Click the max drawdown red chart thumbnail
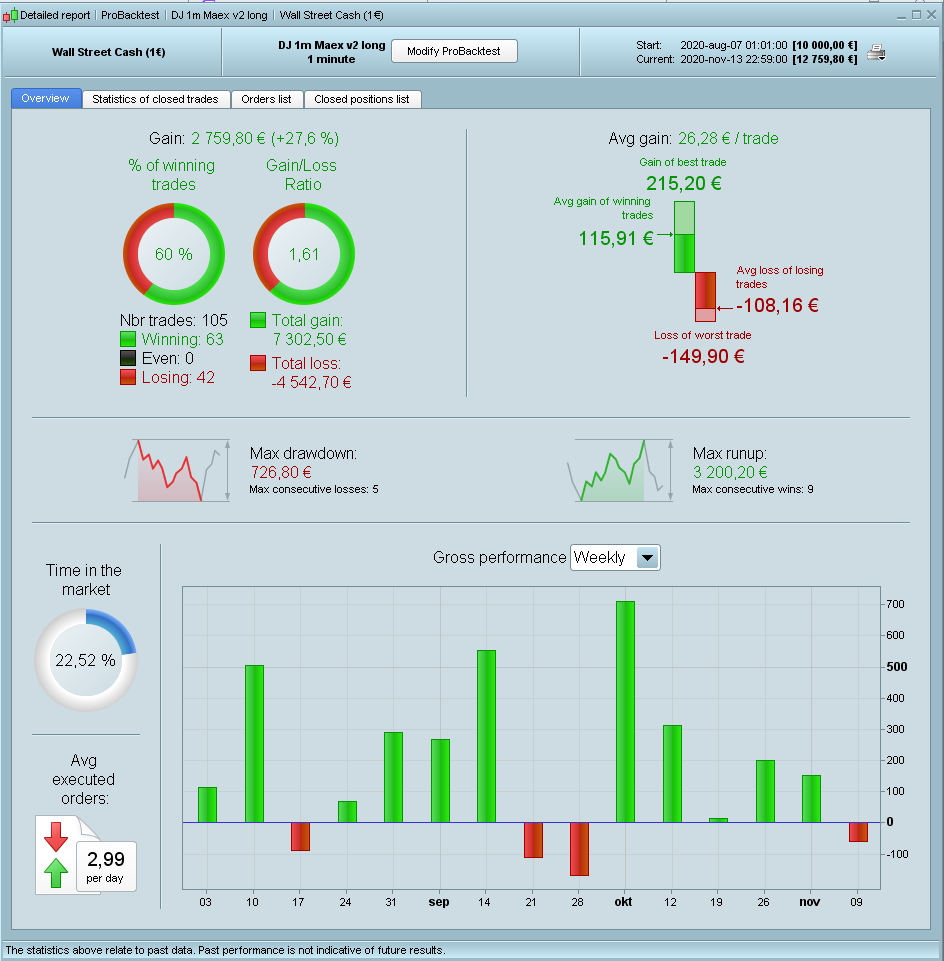The height and width of the screenshot is (961, 944). (x=177, y=470)
